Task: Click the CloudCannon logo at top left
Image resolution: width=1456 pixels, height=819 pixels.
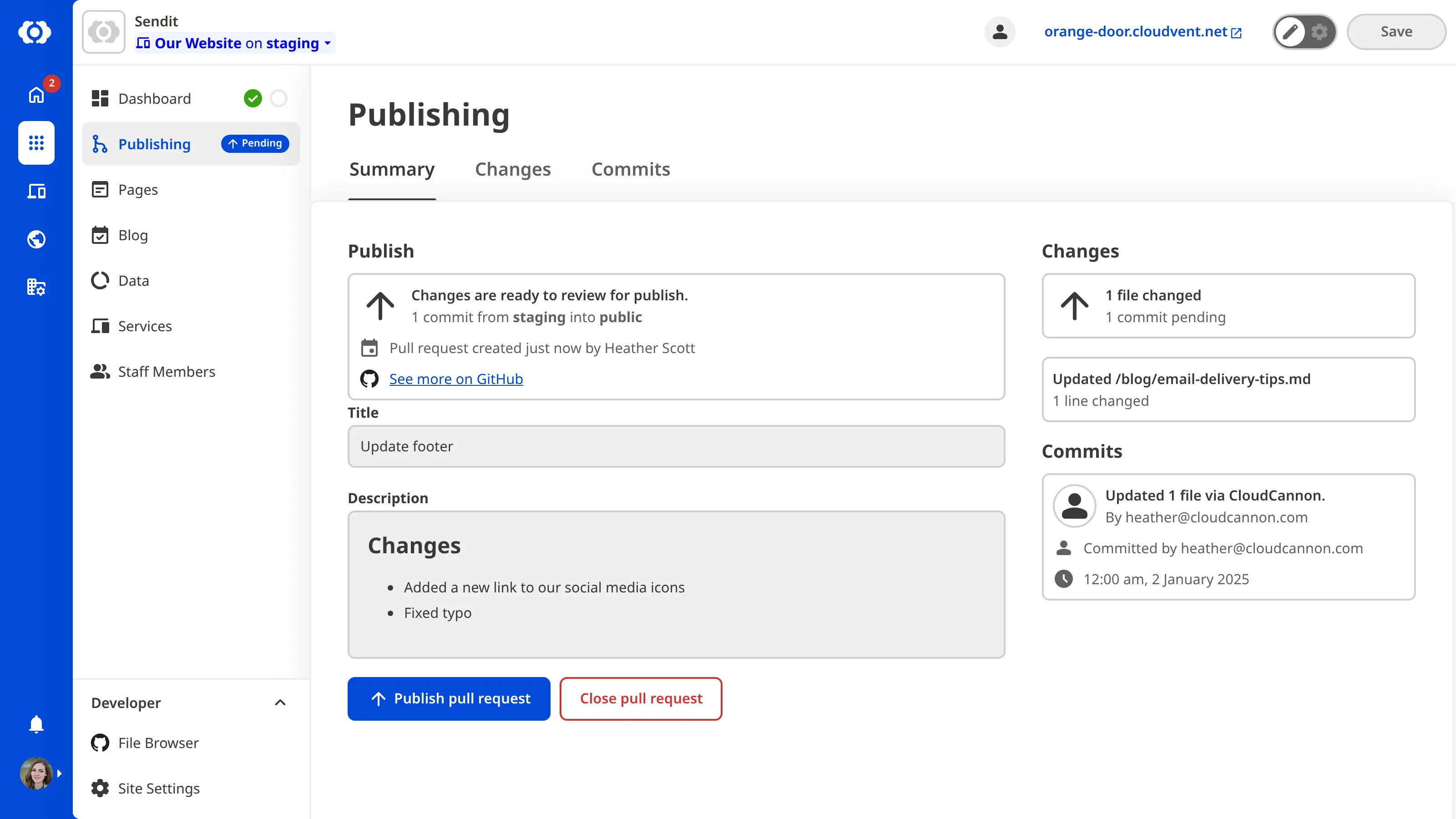Action: 35,32
